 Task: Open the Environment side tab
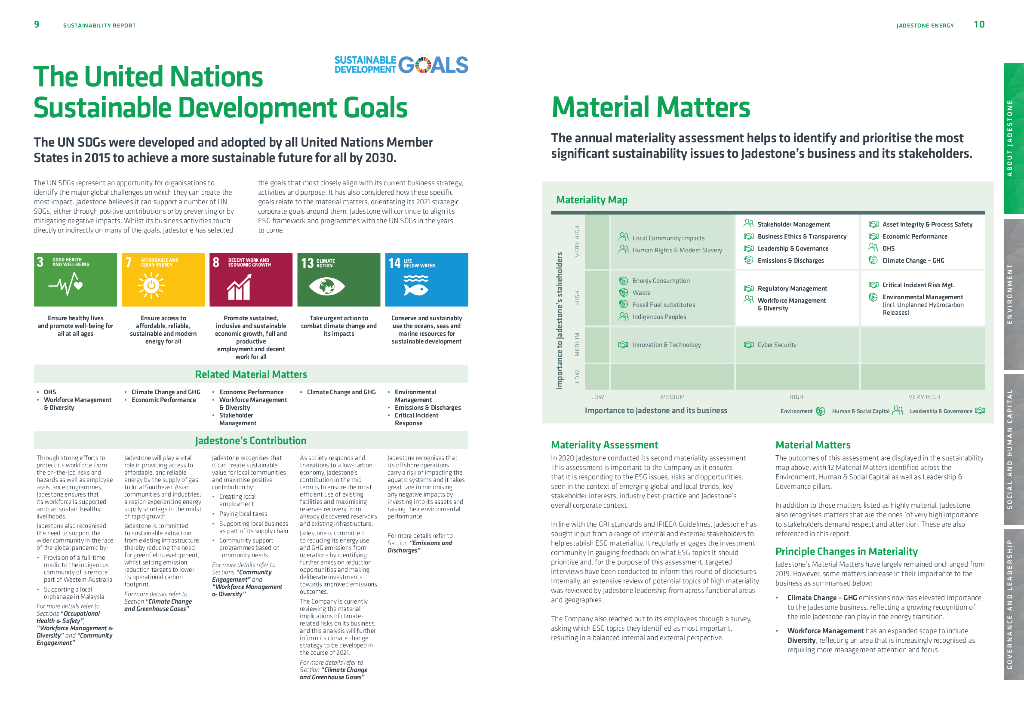(x=1014, y=293)
